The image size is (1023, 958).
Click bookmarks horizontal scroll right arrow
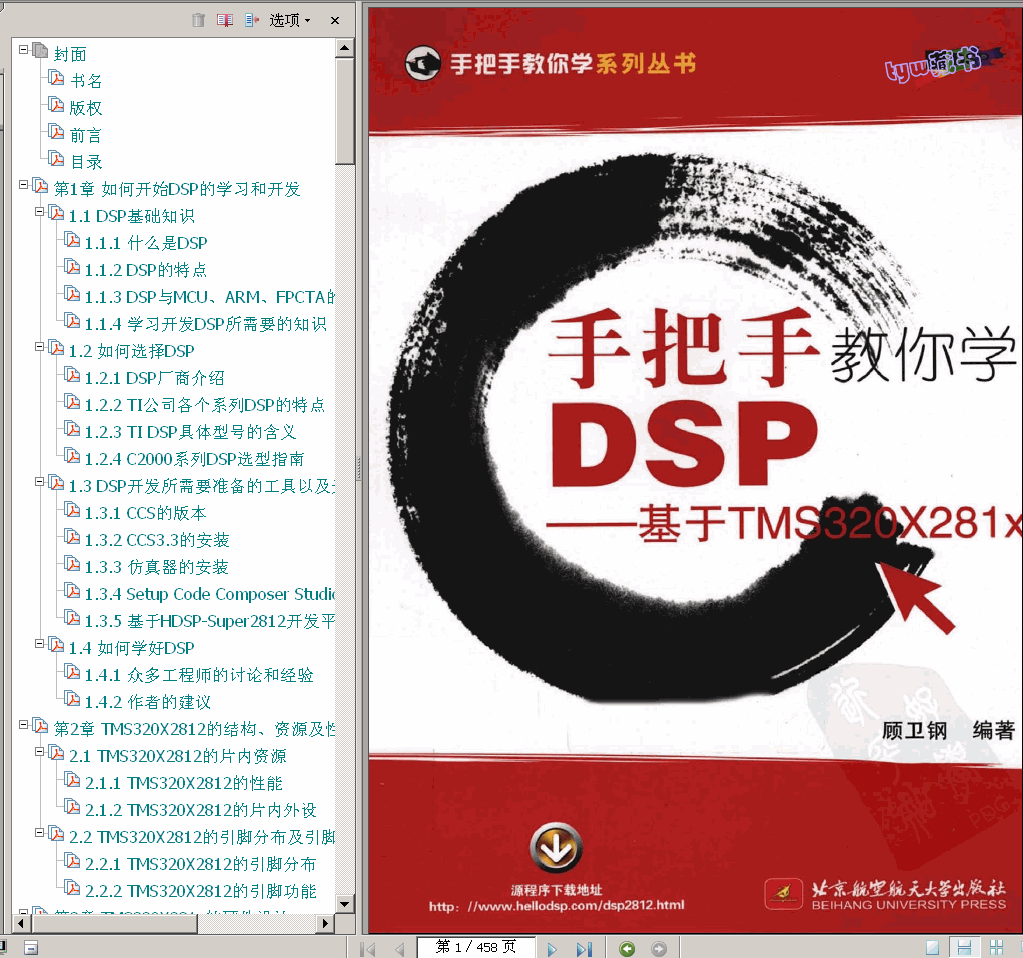click(325, 923)
